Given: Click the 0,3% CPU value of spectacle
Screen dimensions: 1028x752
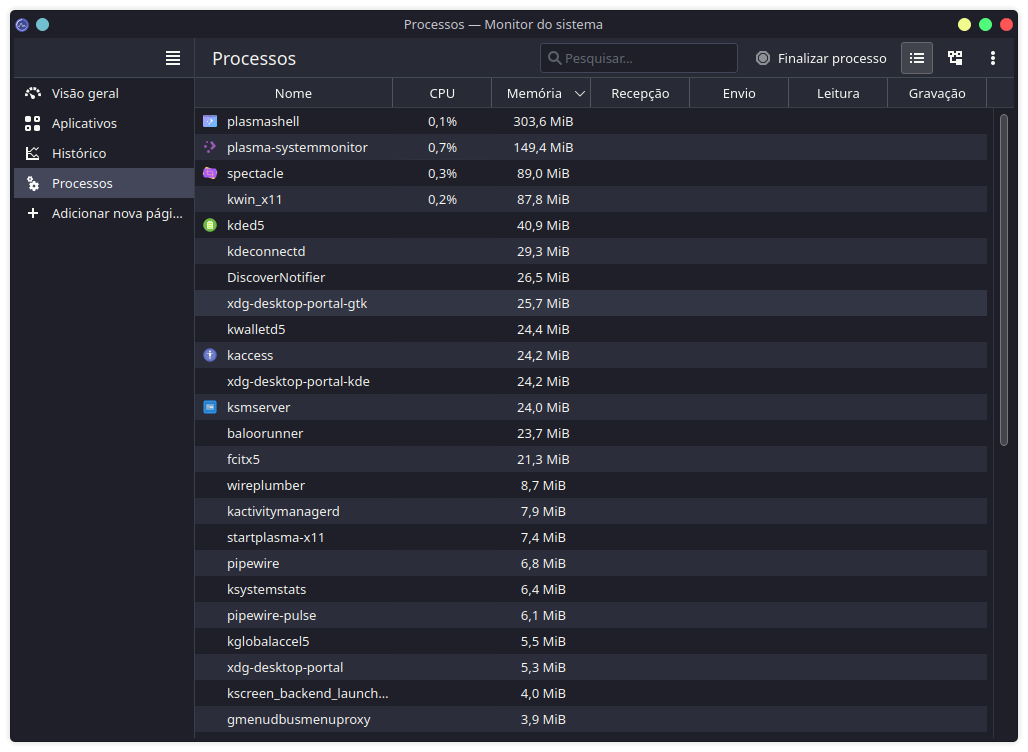Looking at the screenshot, I should 443,173.
